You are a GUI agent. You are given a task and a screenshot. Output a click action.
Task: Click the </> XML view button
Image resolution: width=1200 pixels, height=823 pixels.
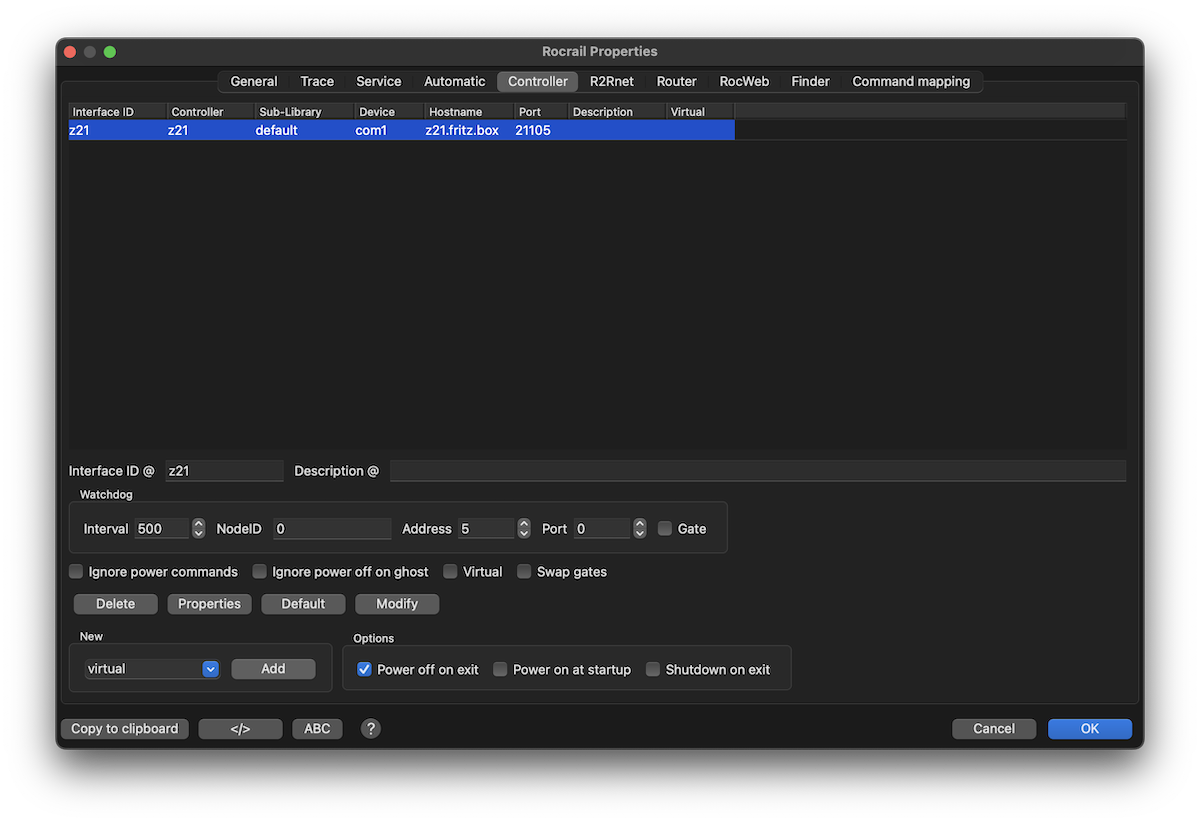(x=240, y=729)
